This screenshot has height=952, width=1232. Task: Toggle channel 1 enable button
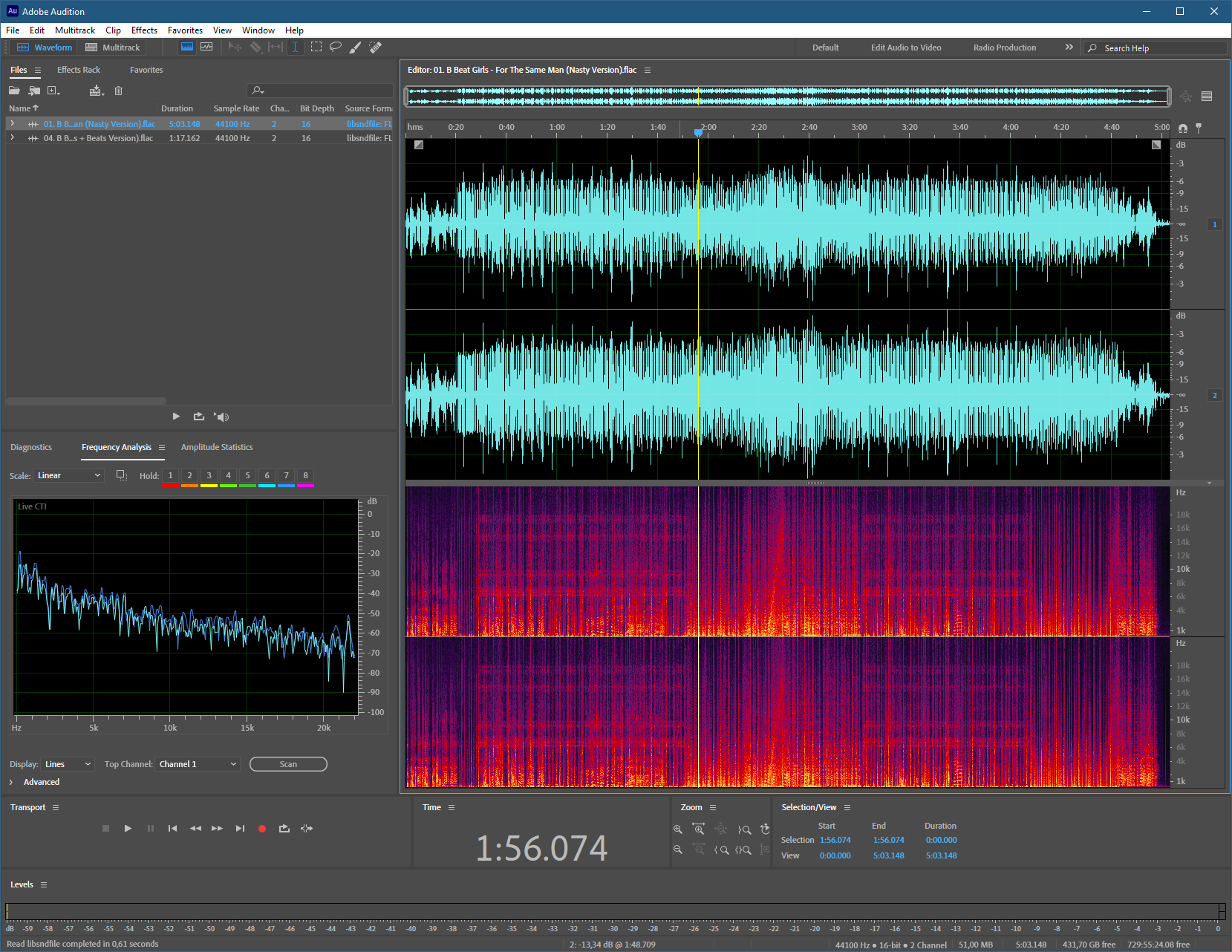tap(1215, 224)
